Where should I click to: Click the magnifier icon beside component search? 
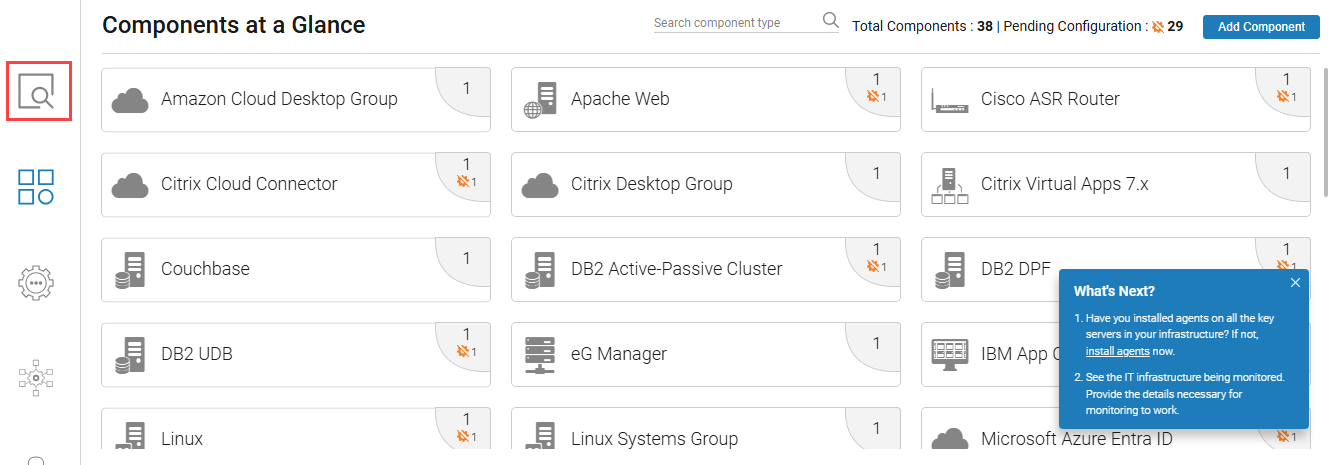(x=830, y=21)
